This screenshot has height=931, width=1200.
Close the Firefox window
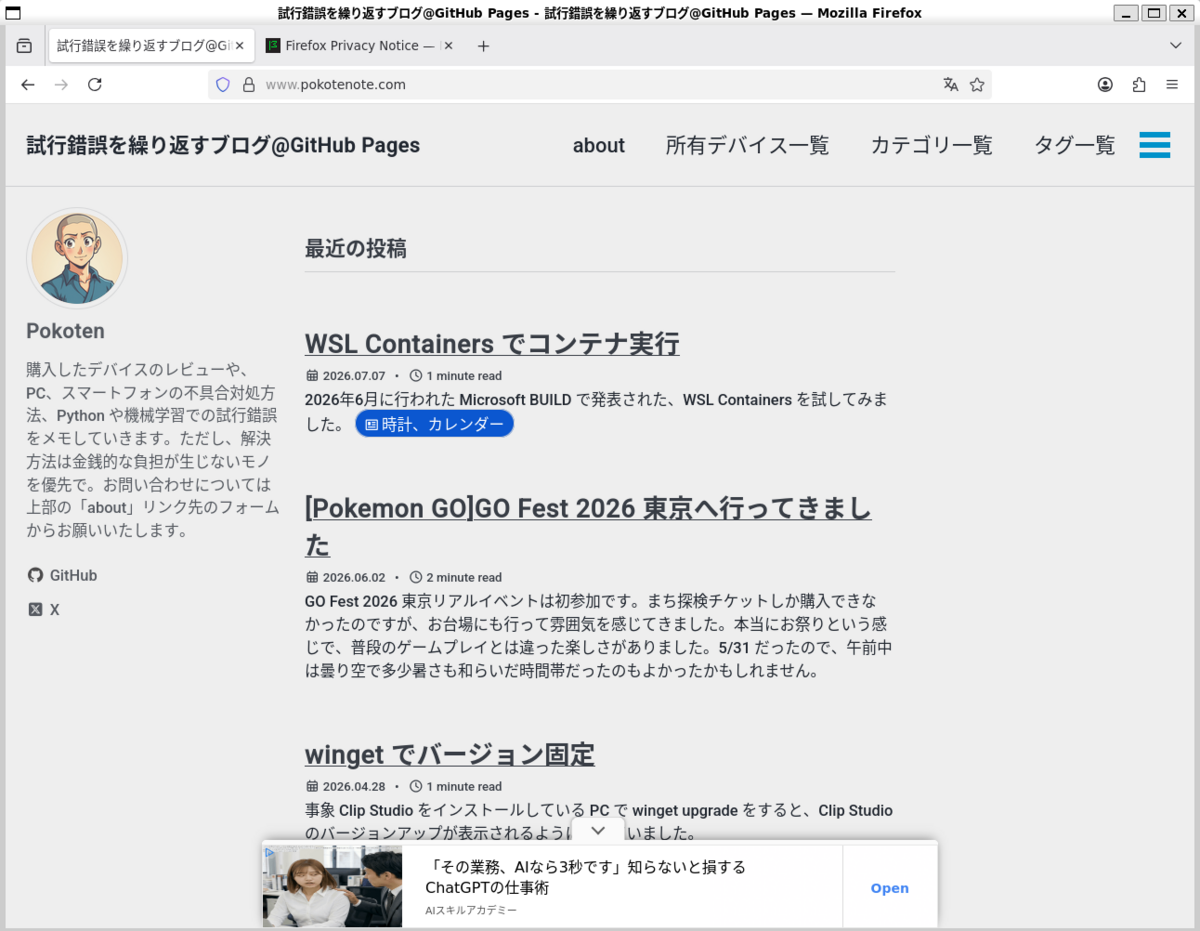(1182, 13)
